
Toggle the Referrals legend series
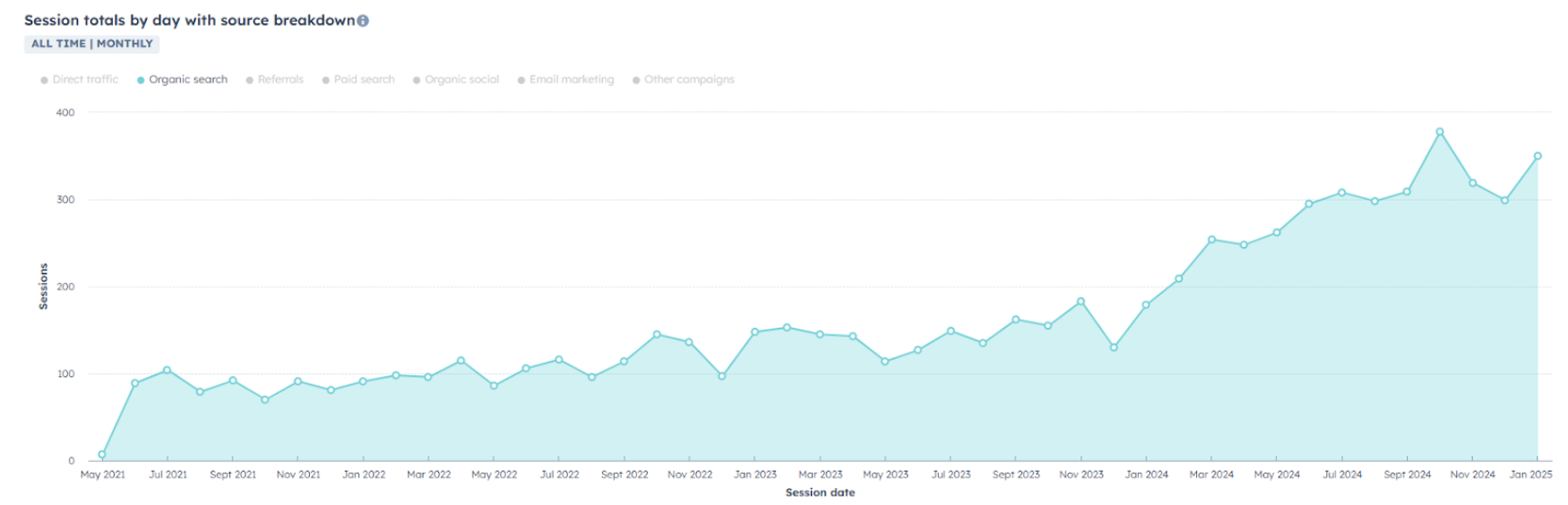[x=274, y=80]
